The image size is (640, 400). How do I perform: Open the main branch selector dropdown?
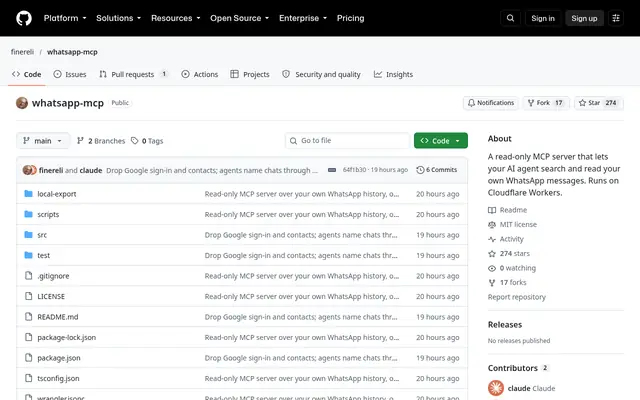coord(43,141)
